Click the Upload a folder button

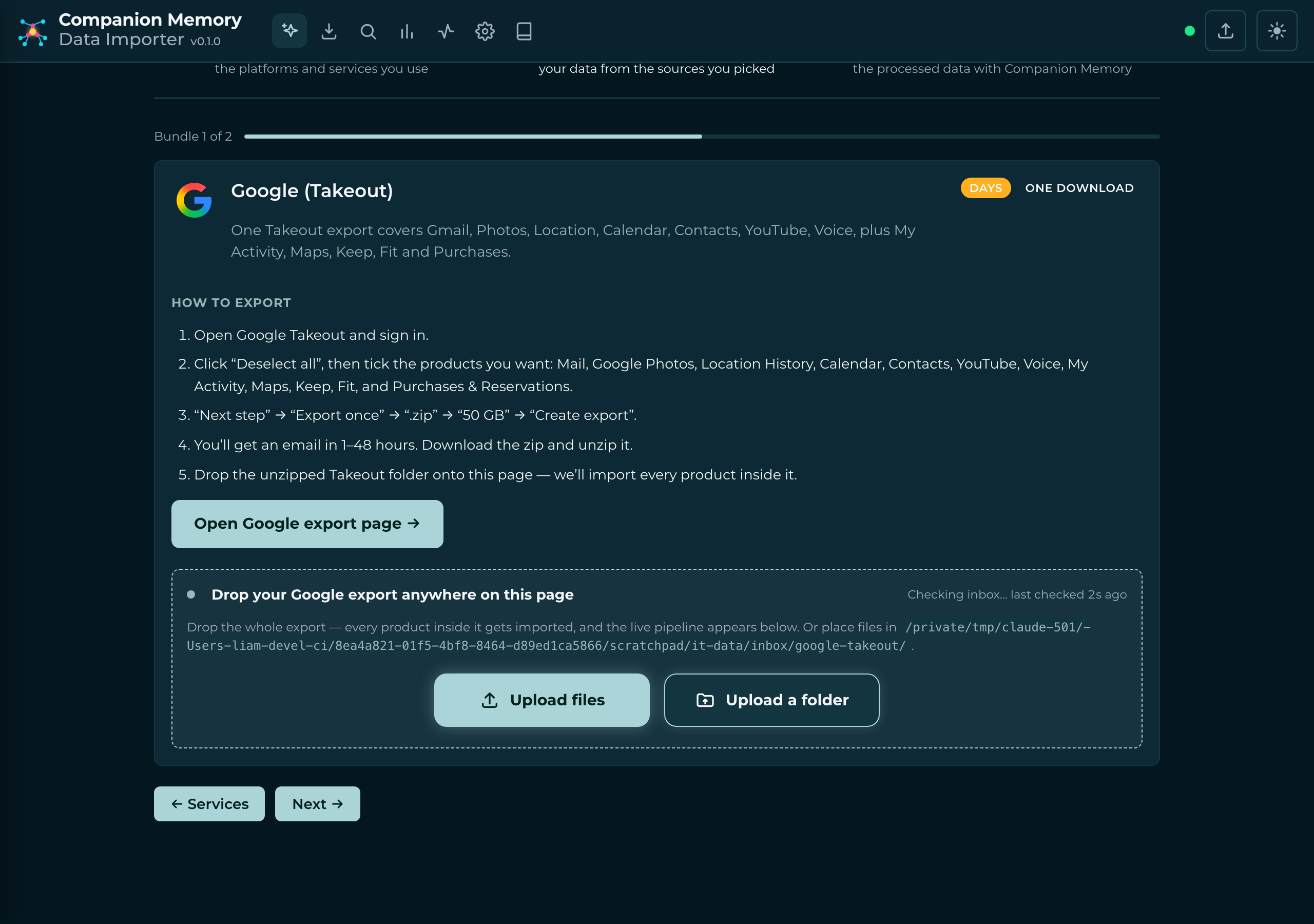coord(771,700)
